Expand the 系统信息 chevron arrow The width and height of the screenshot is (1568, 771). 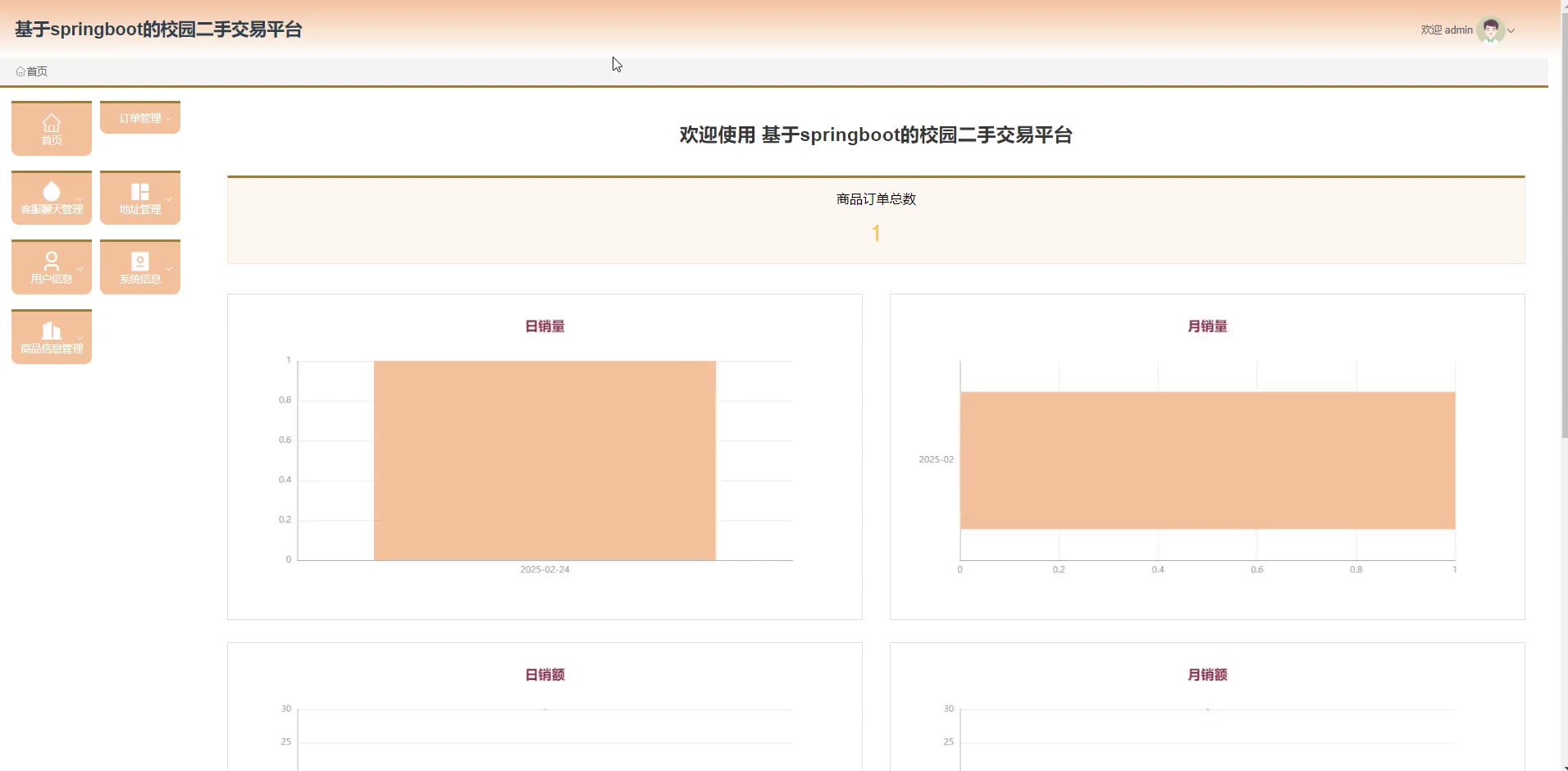point(168,268)
